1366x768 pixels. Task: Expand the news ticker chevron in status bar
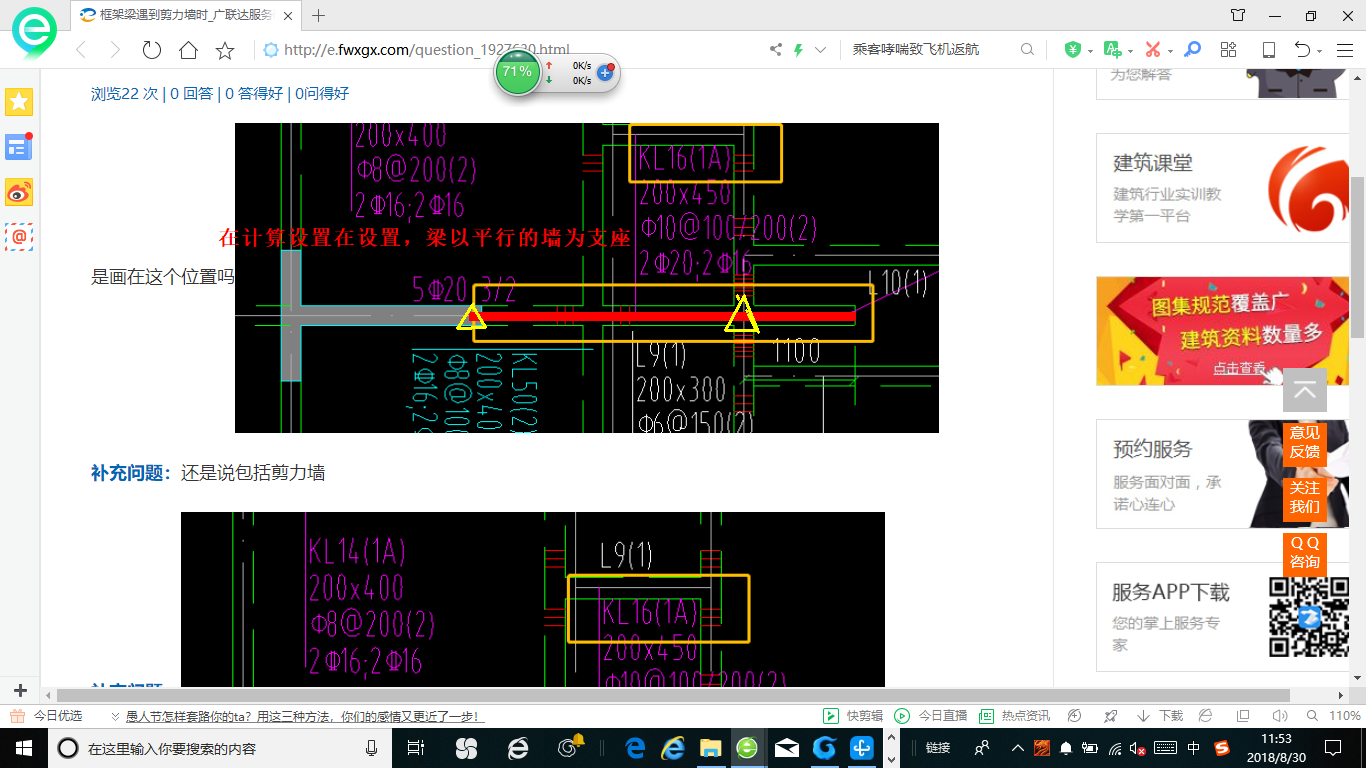[114, 716]
